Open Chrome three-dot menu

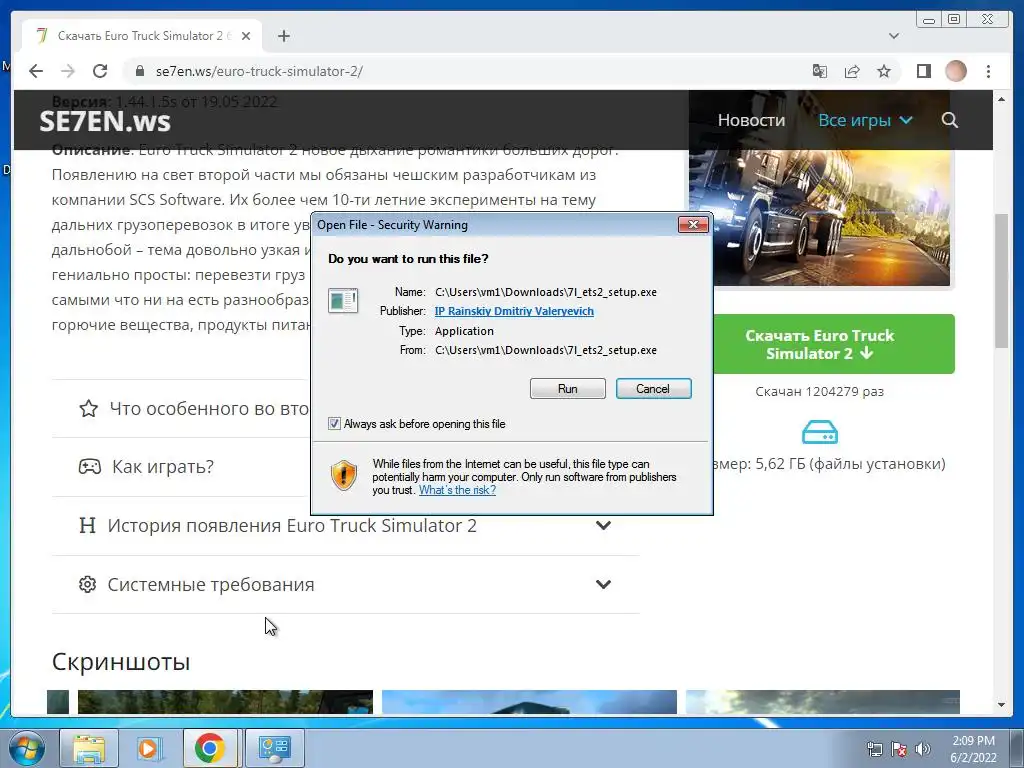tap(988, 71)
